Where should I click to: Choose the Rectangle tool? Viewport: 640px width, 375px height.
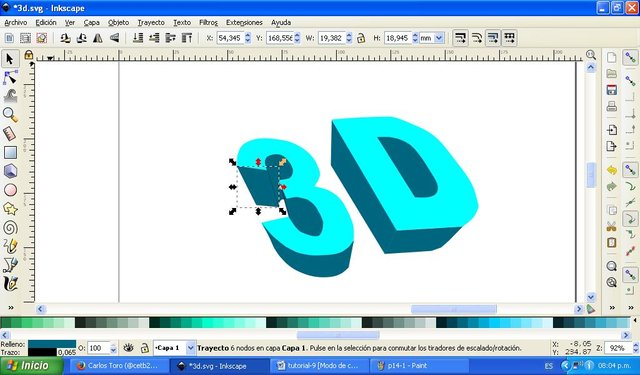[10, 153]
